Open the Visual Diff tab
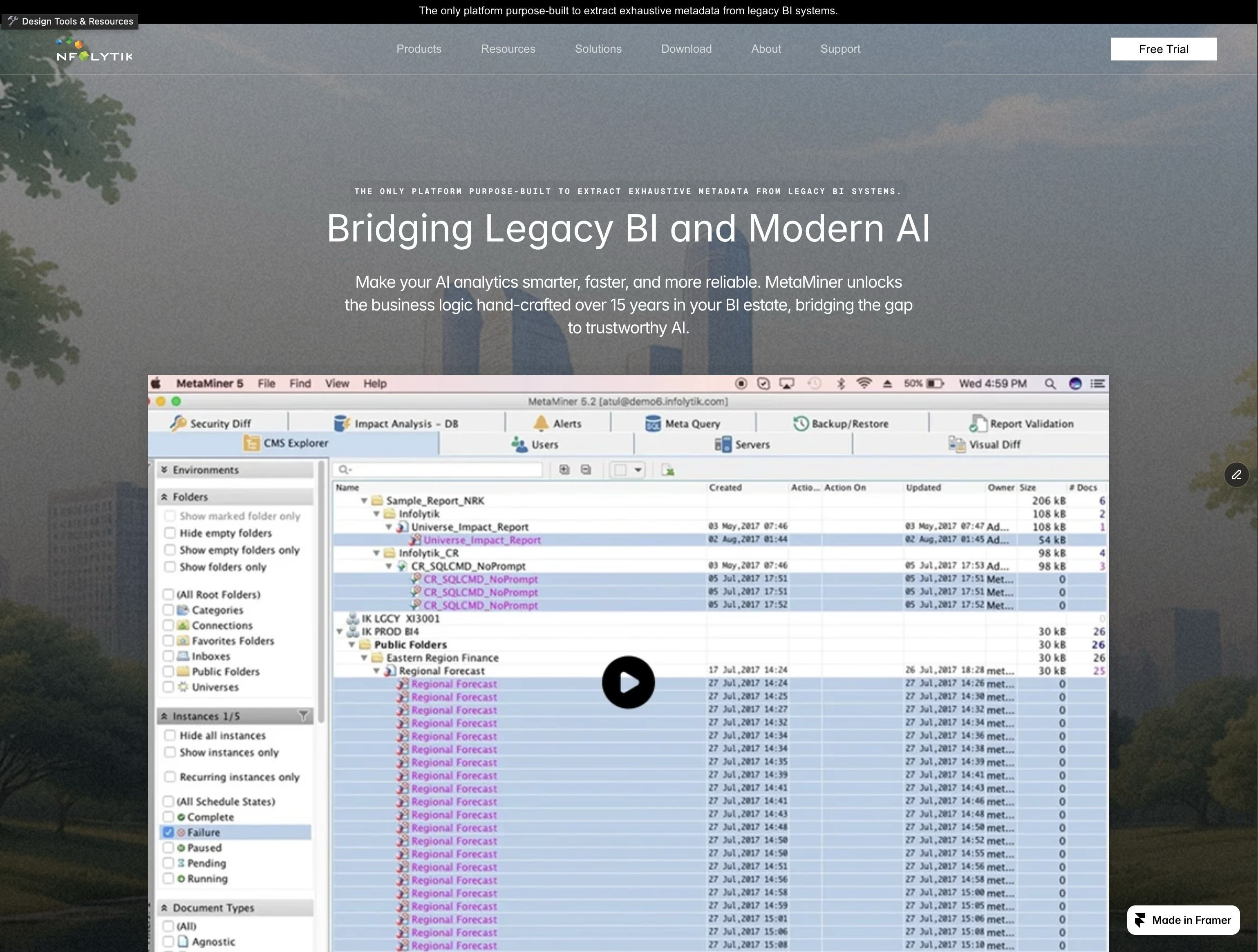The height and width of the screenshot is (952, 1258). coord(985,444)
